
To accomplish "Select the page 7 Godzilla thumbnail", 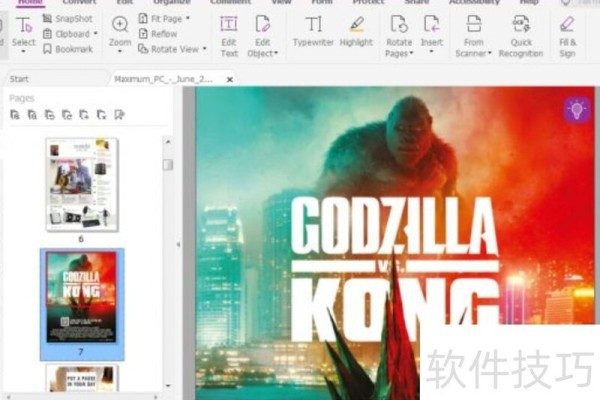I will tap(82, 297).
